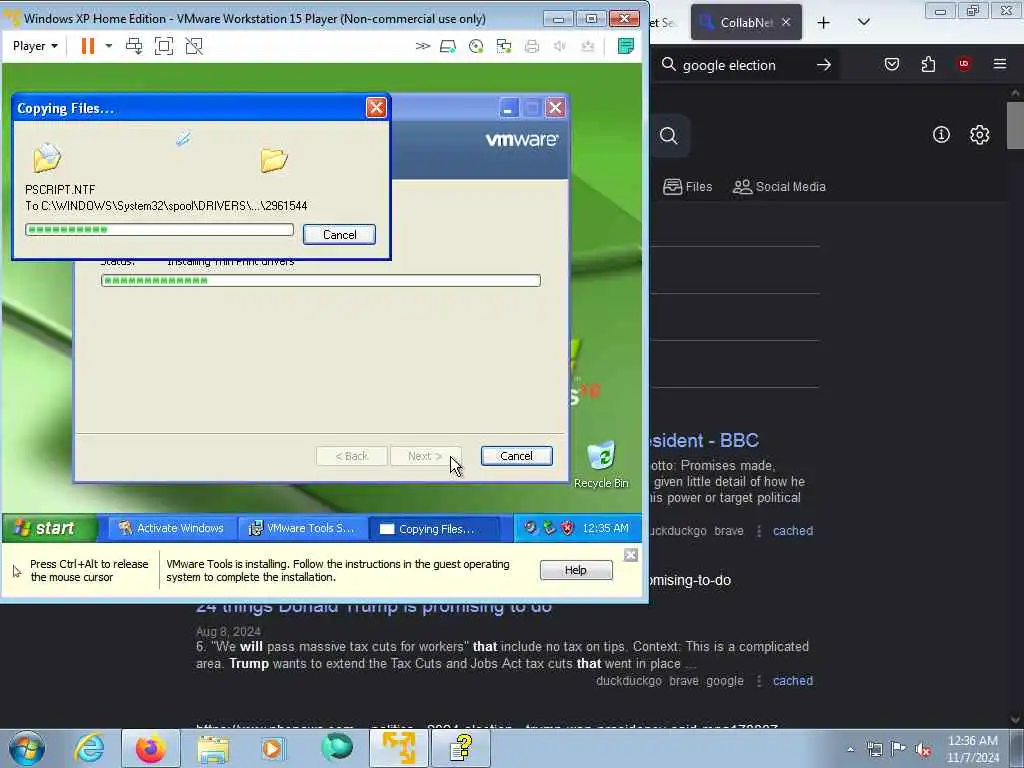Screen dimensions: 1024x768
Task: Click the green safely-remove-hardware XP tray icon
Action: (549, 528)
